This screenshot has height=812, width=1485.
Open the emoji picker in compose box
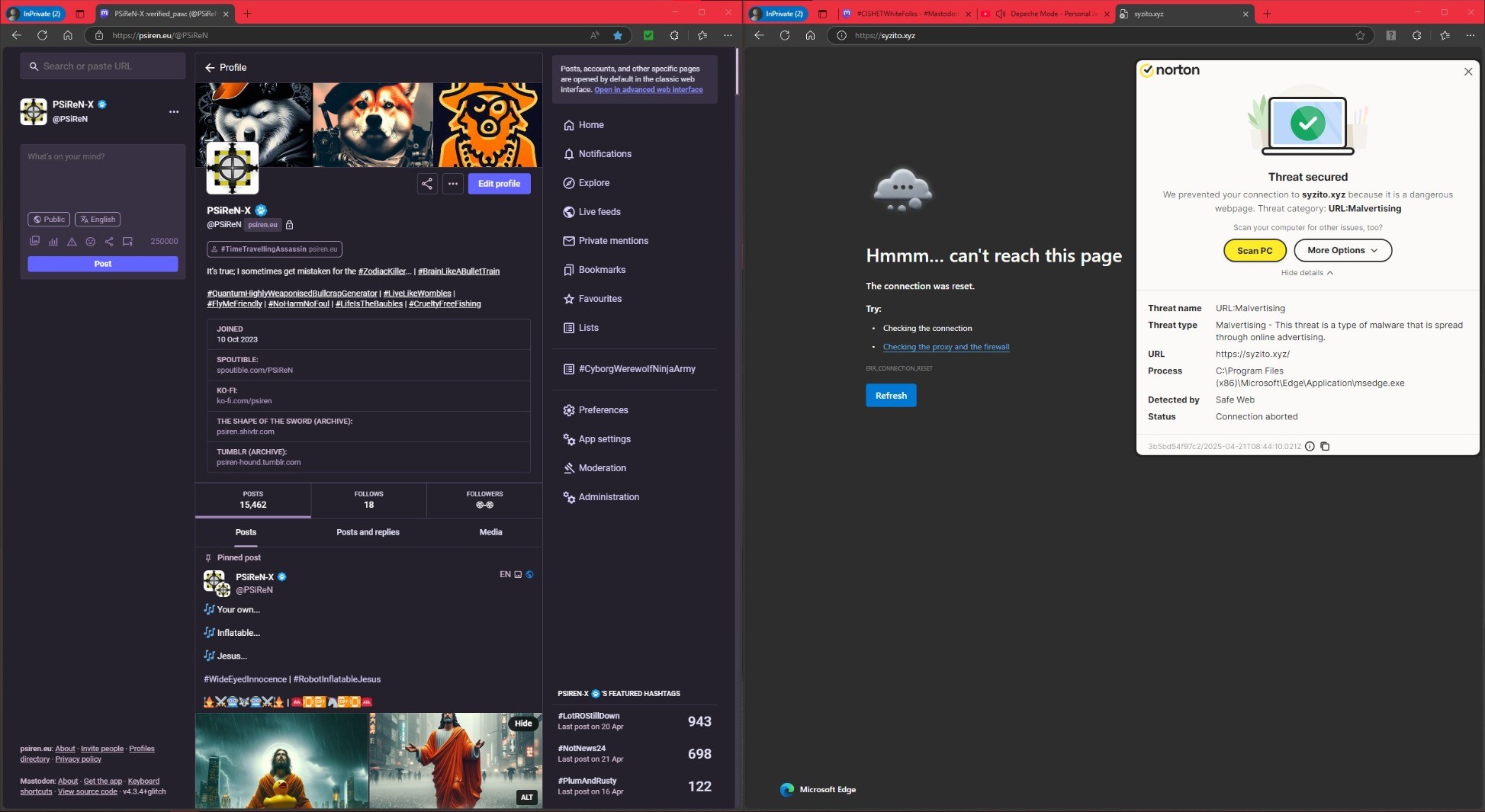pyautogui.click(x=90, y=241)
